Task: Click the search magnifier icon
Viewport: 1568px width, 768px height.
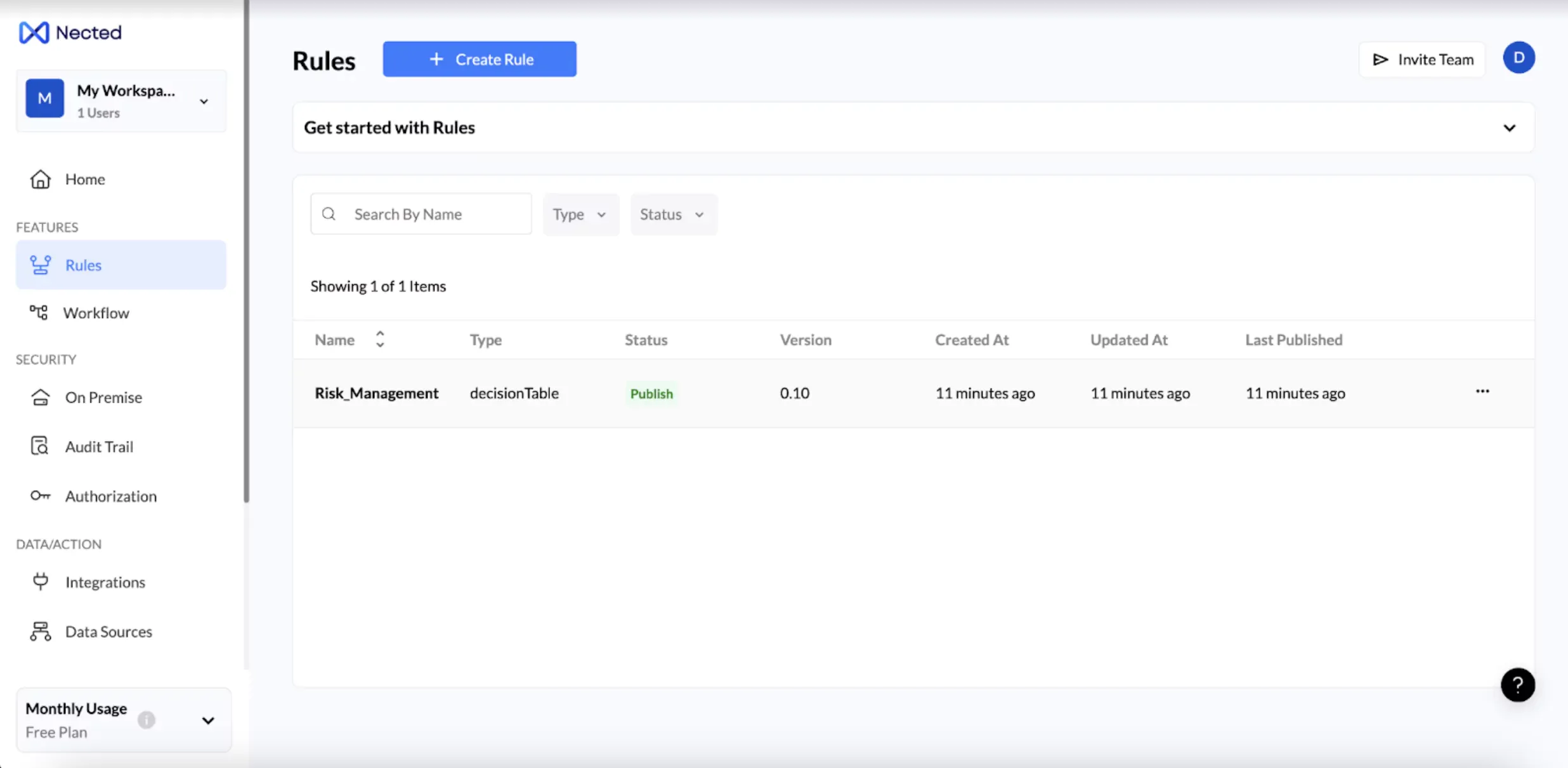Action: click(x=329, y=214)
